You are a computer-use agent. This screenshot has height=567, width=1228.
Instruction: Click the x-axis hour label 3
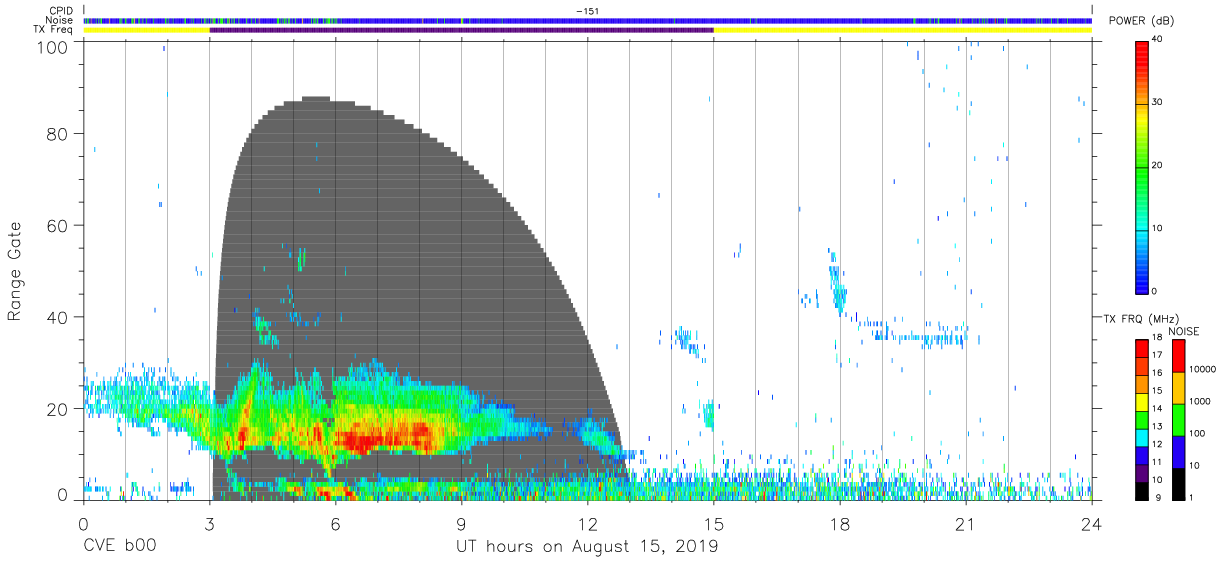(209, 524)
